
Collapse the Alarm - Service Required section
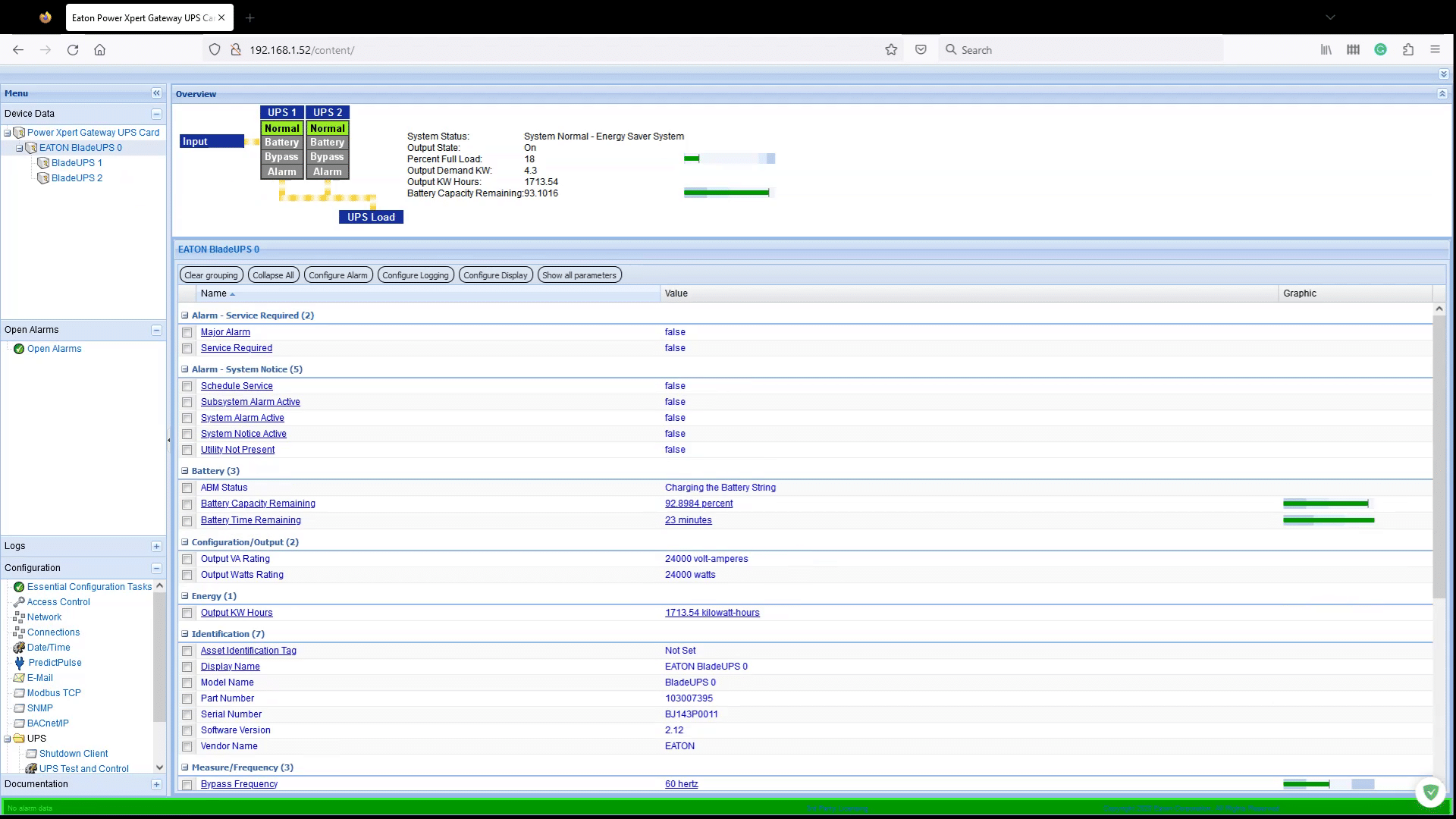pyautogui.click(x=184, y=314)
